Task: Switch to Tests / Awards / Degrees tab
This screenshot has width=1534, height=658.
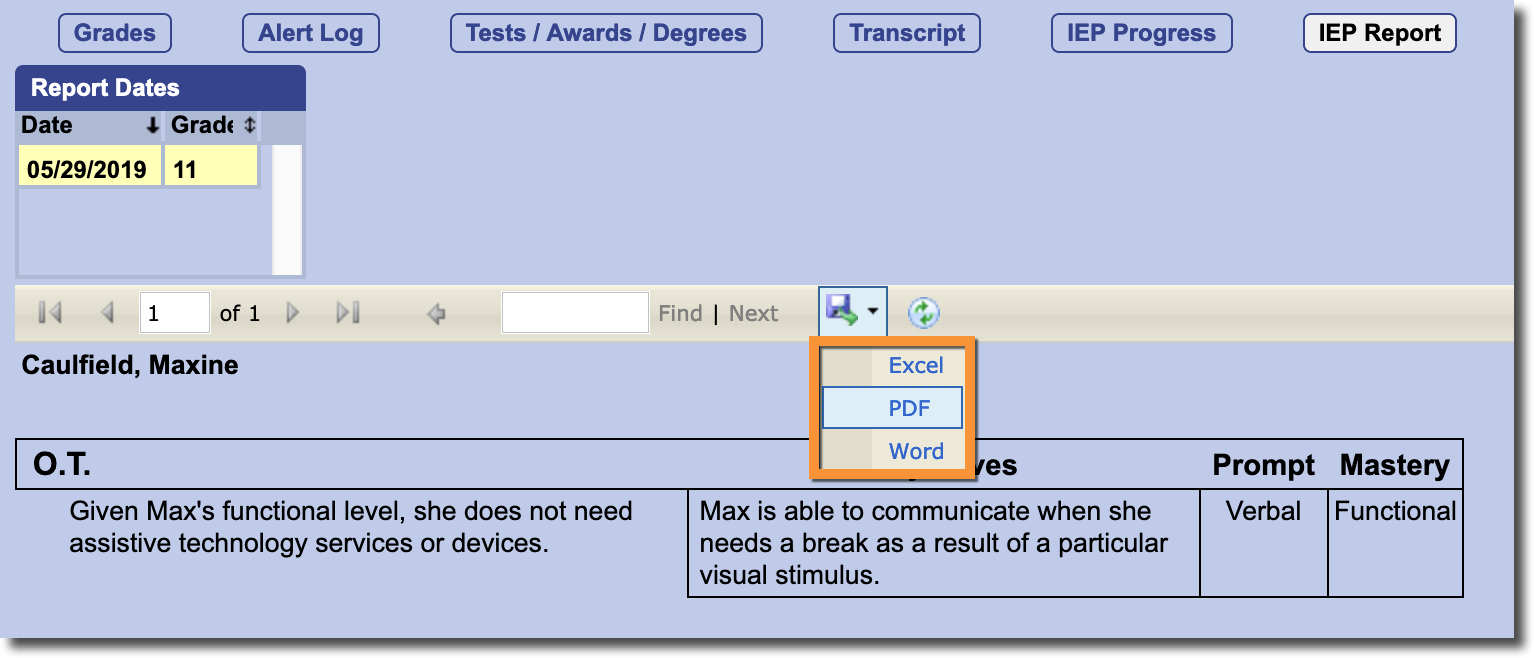Action: pos(606,33)
